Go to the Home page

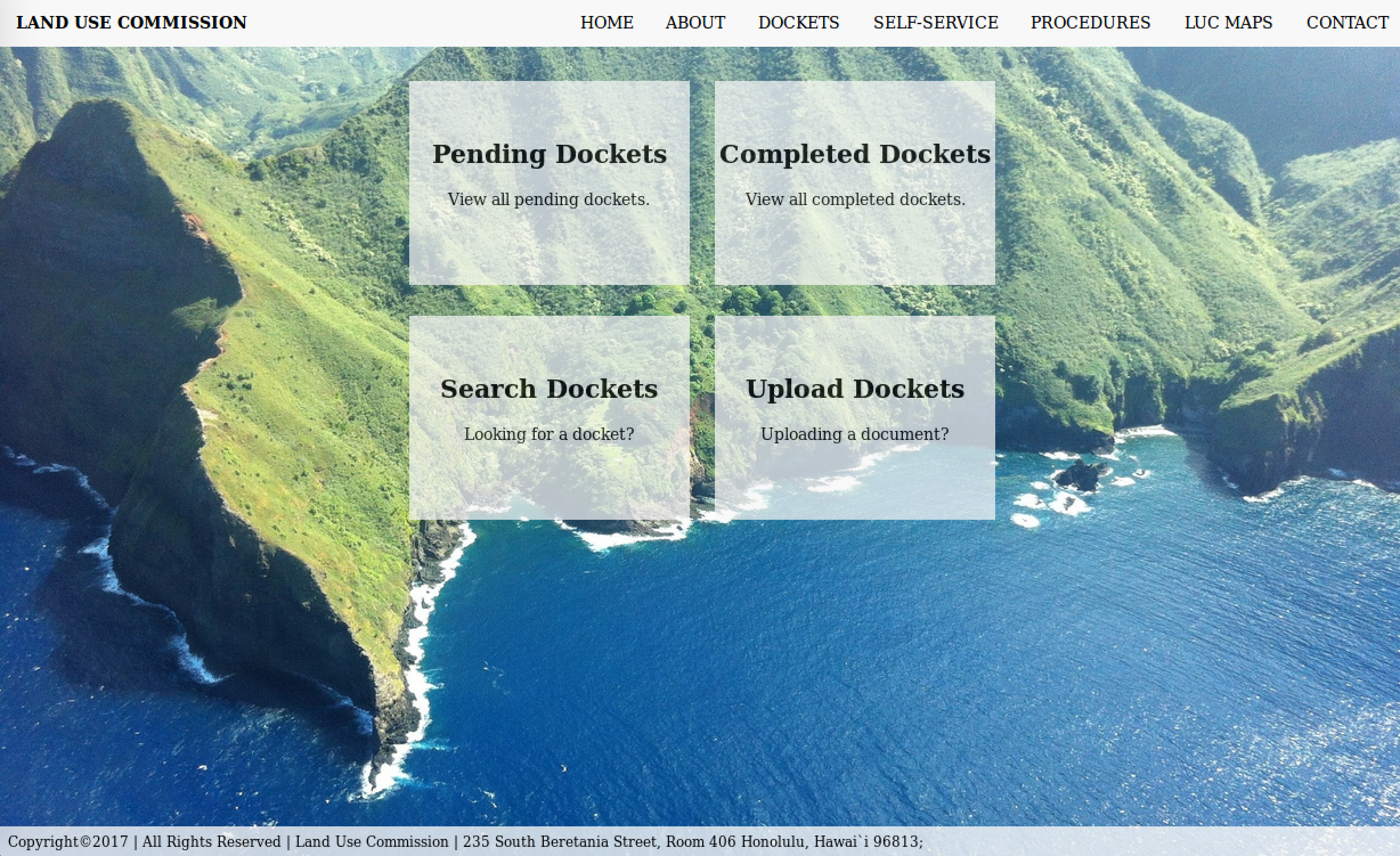[x=607, y=23]
